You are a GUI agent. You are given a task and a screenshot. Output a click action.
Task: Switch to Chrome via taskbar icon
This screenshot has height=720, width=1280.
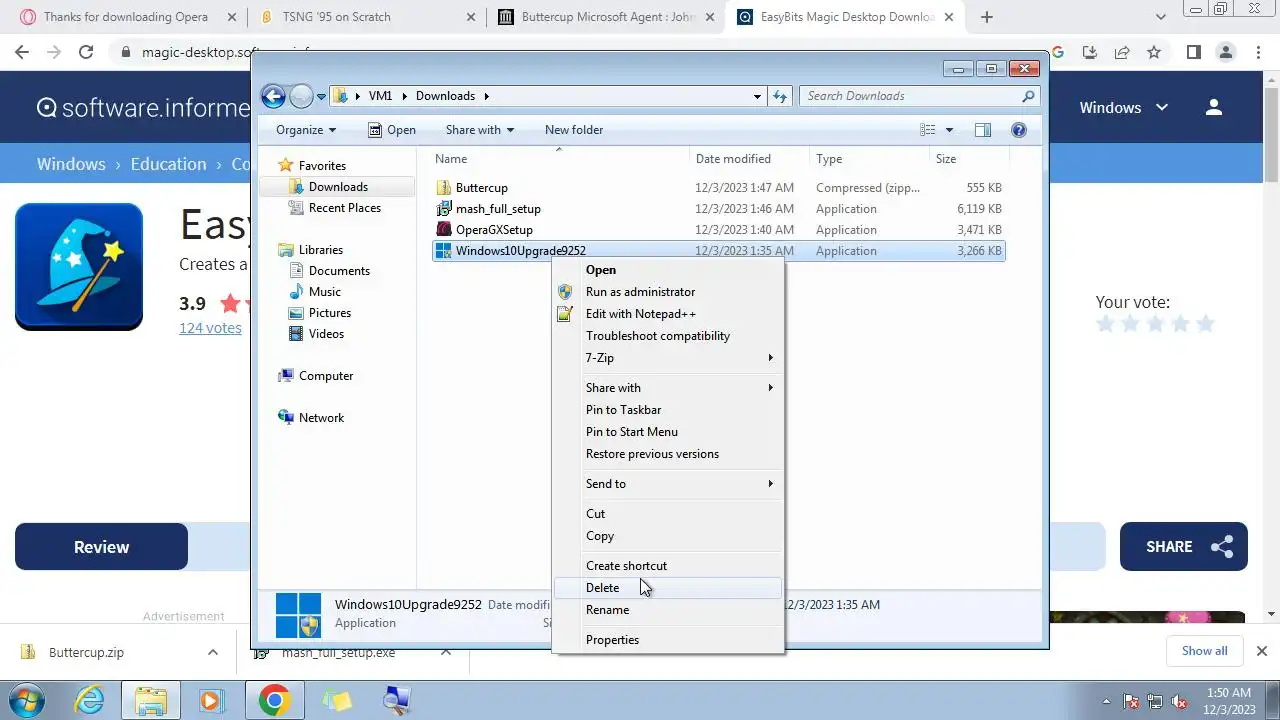(273, 700)
